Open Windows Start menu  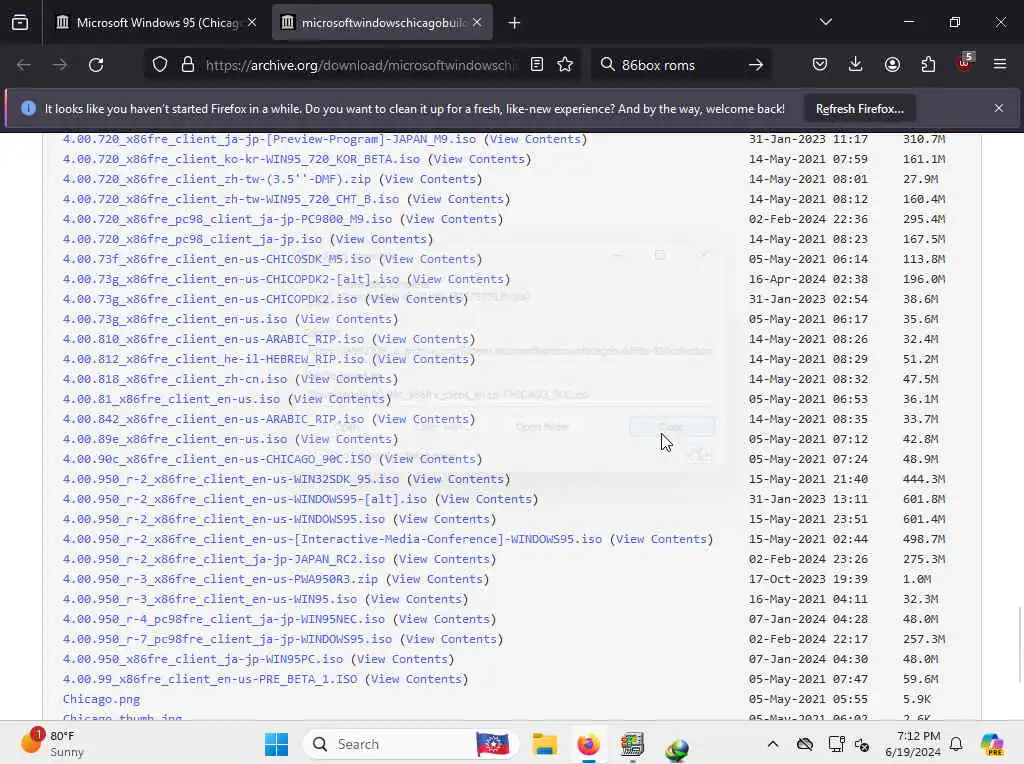coord(277,744)
